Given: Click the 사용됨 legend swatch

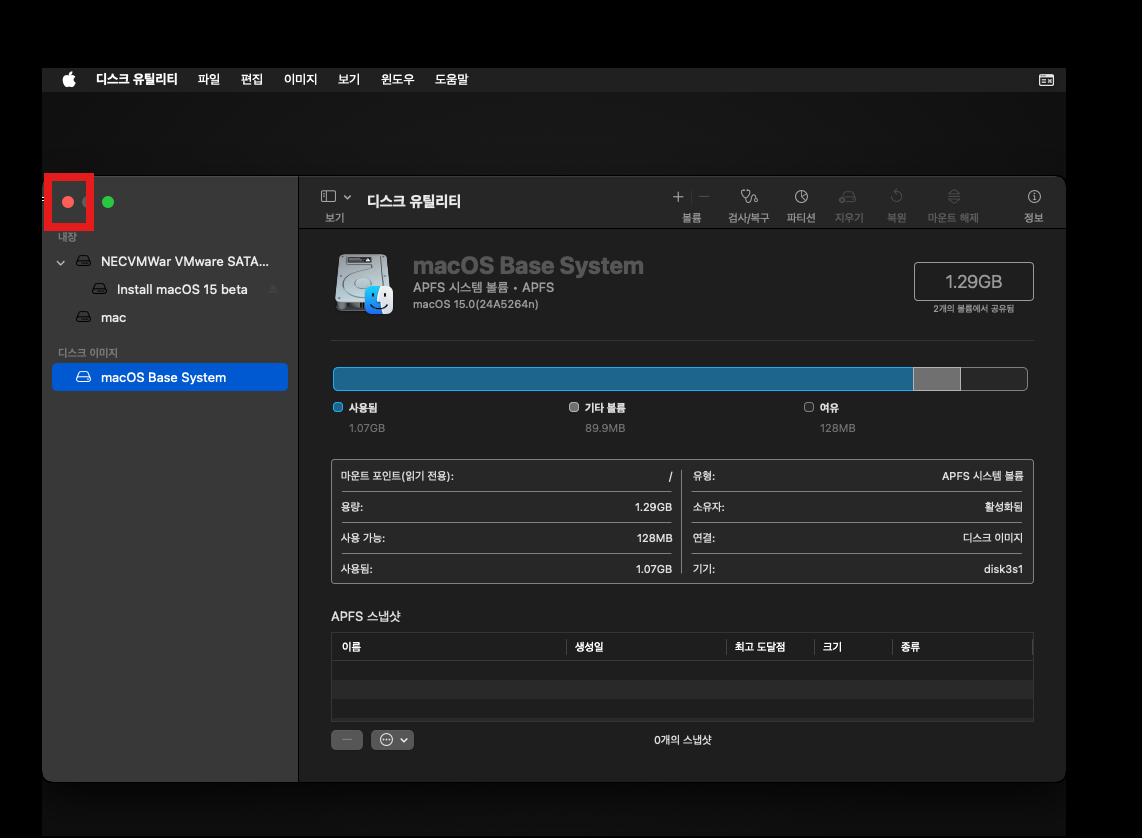Looking at the screenshot, I should (338, 407).
